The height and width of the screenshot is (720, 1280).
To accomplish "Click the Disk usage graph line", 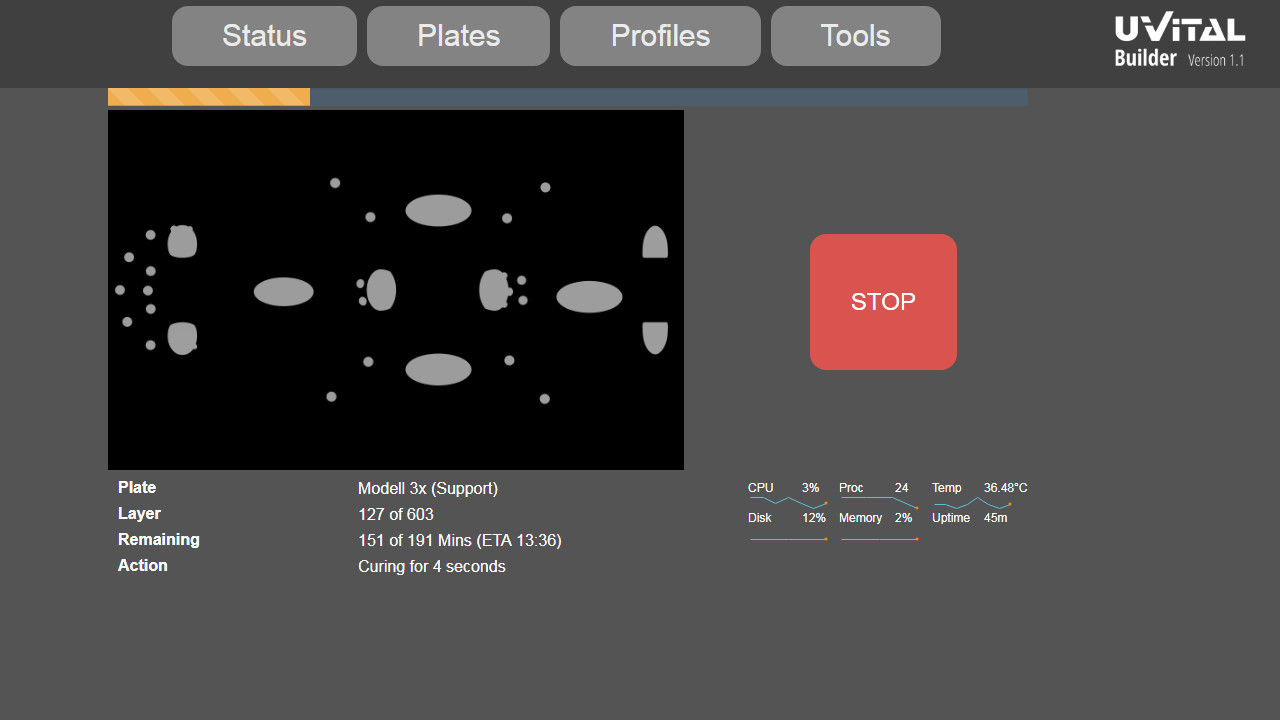I will tap(788, 539).
